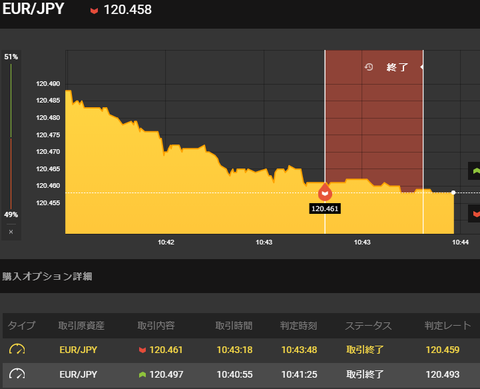This screenshot has width=480, height=389.
Task: Click the 120.461 price label tooltip
Action: click(x=325, y=209)
